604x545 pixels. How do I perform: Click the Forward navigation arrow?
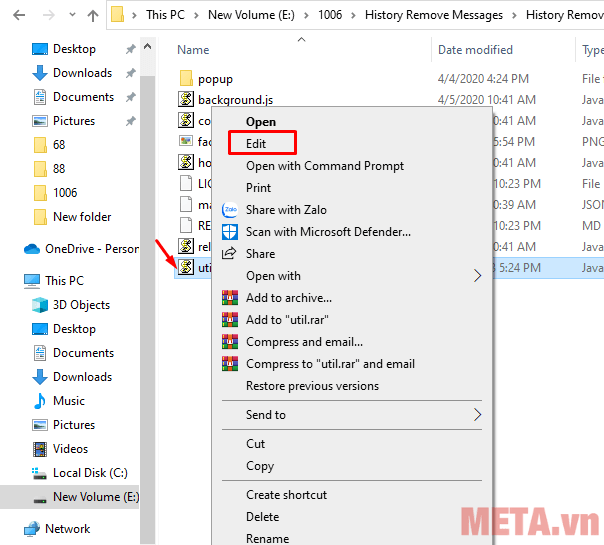(x=49, y=15)
